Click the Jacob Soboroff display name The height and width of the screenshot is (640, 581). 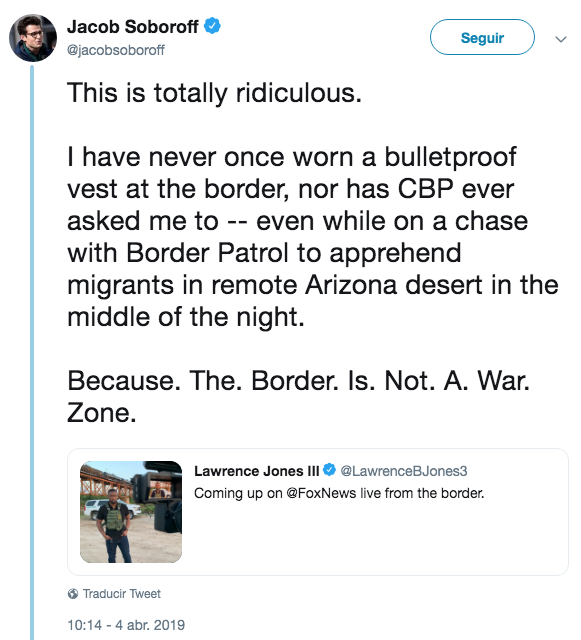133,27
